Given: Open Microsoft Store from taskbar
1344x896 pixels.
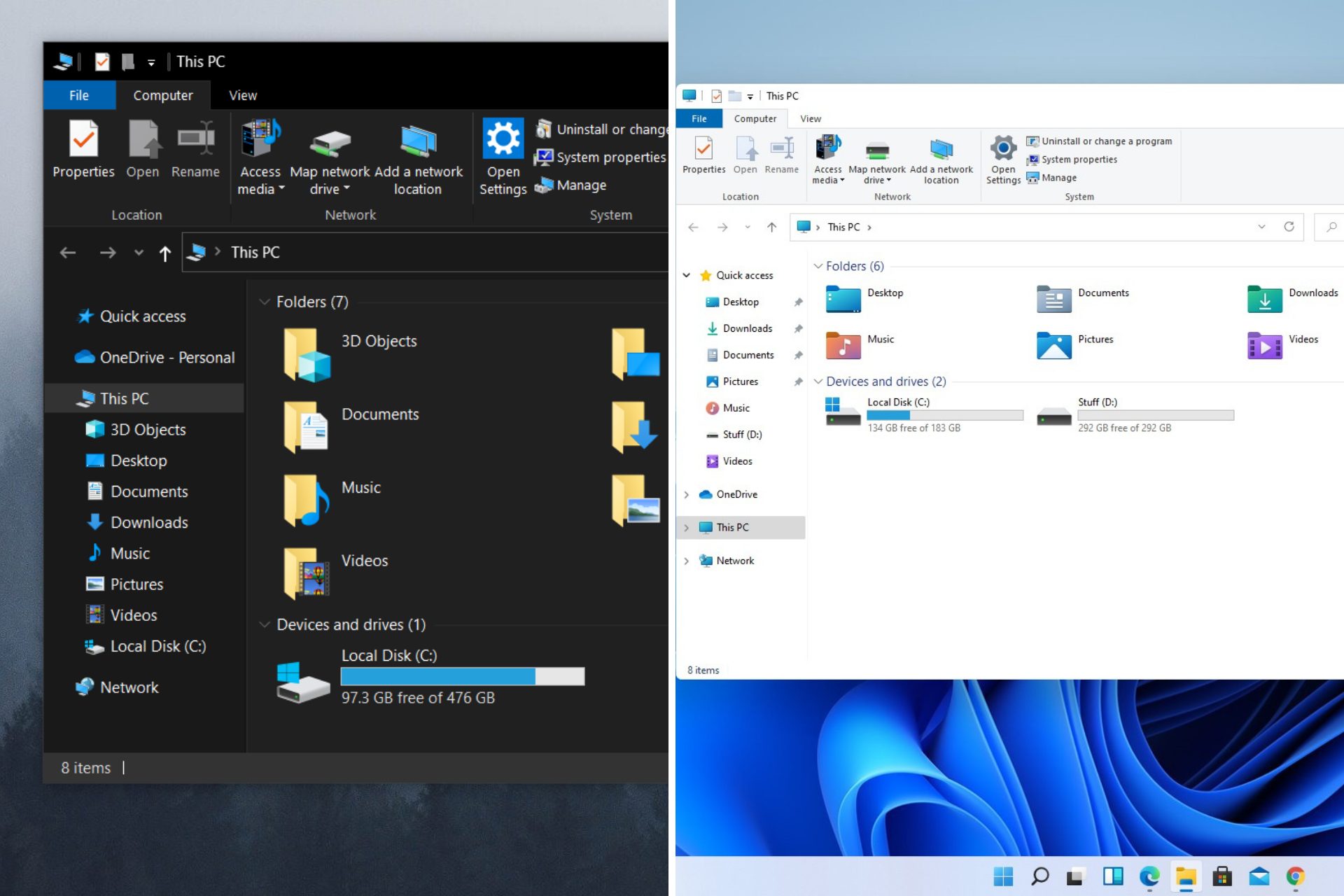Looking at the screenshot, I should coord(1222,876).
